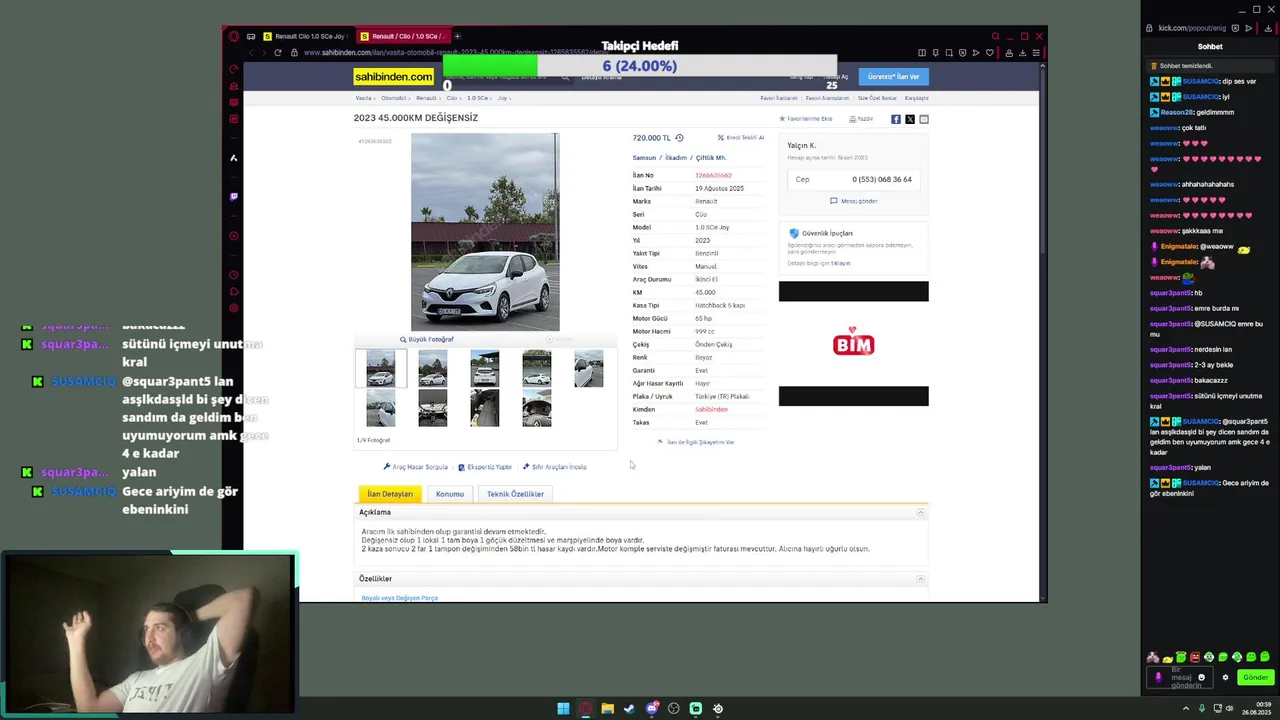Open a new browser tab with the plus

click(457, 37)
